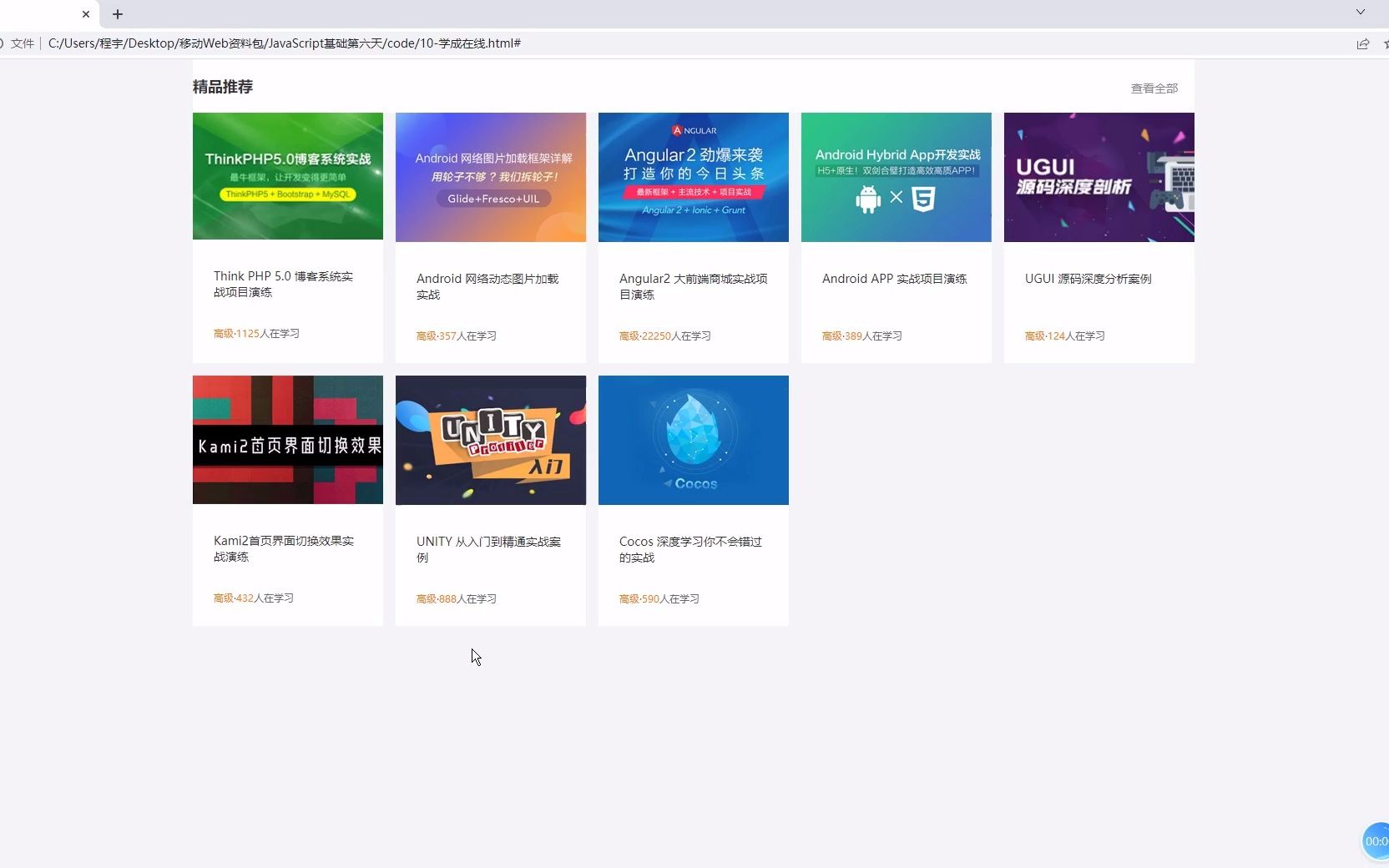Click the 精品推荐 section heading
Image resolution: width=1389 pixels, height=868 pixels.
coord(223,87)
